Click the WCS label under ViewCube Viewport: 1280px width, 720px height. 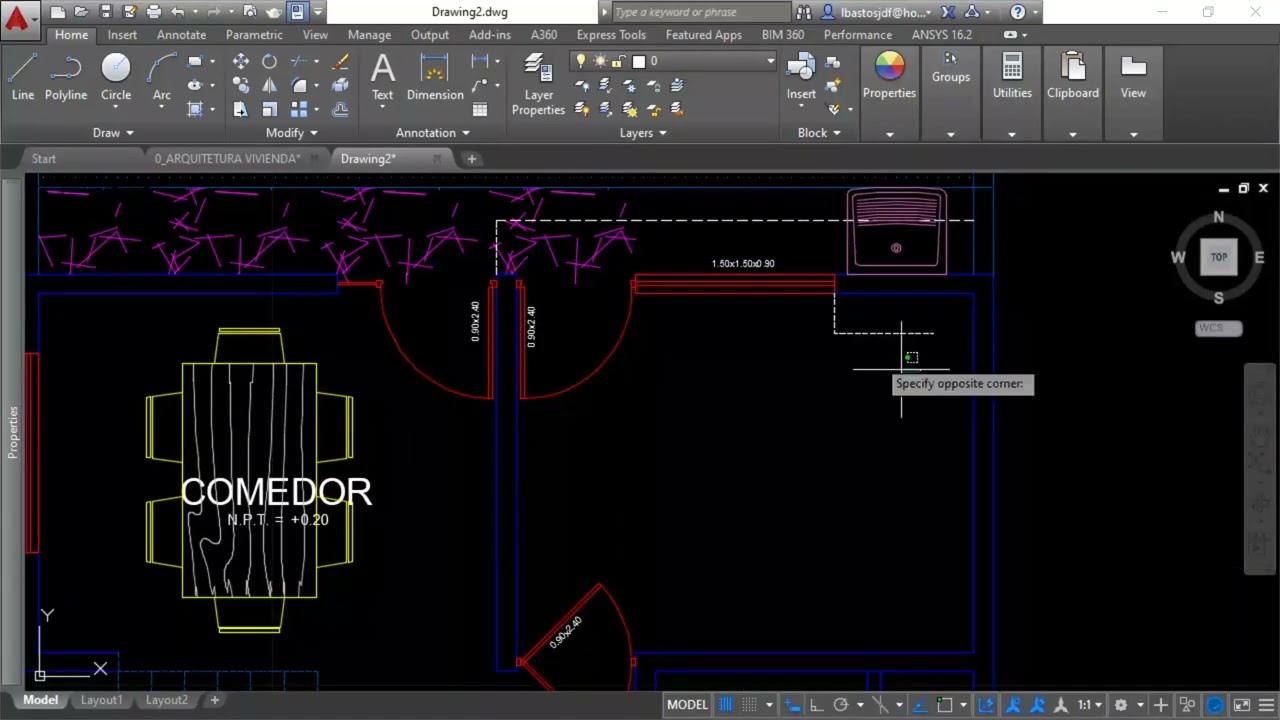pyautogui.click(x=1218, y=328)
